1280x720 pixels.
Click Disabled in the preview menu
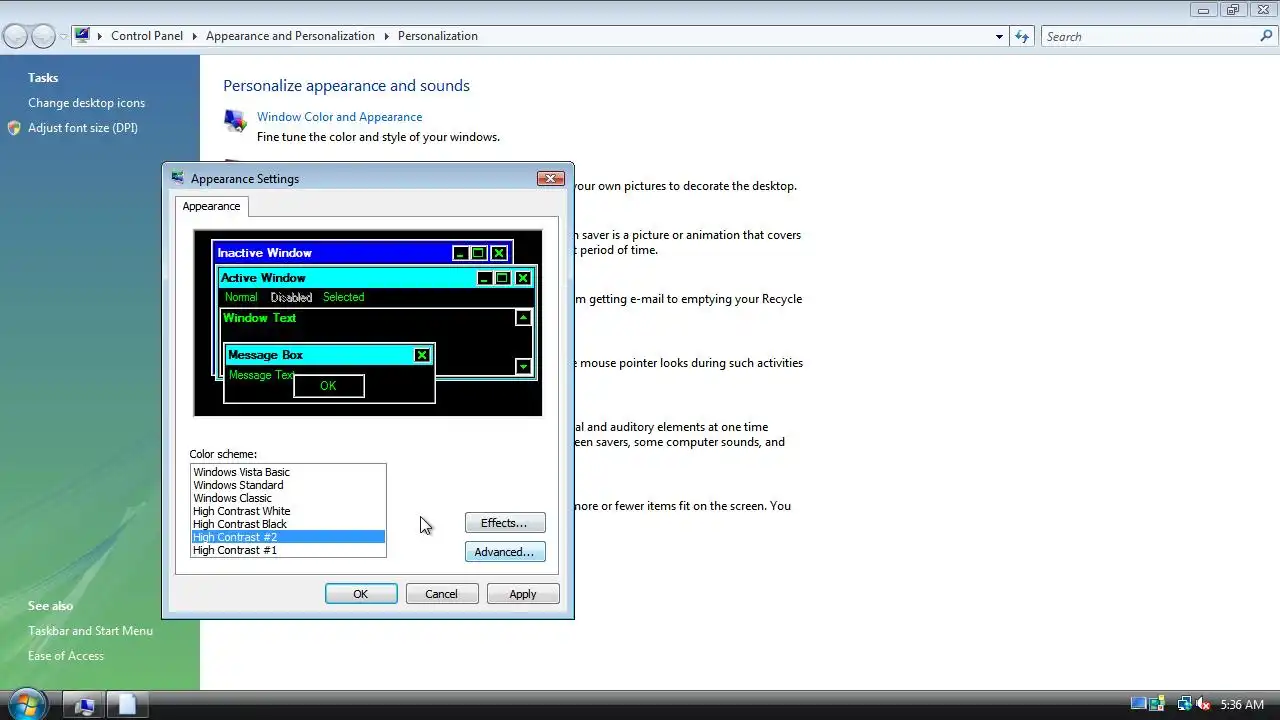pos(291,297)
